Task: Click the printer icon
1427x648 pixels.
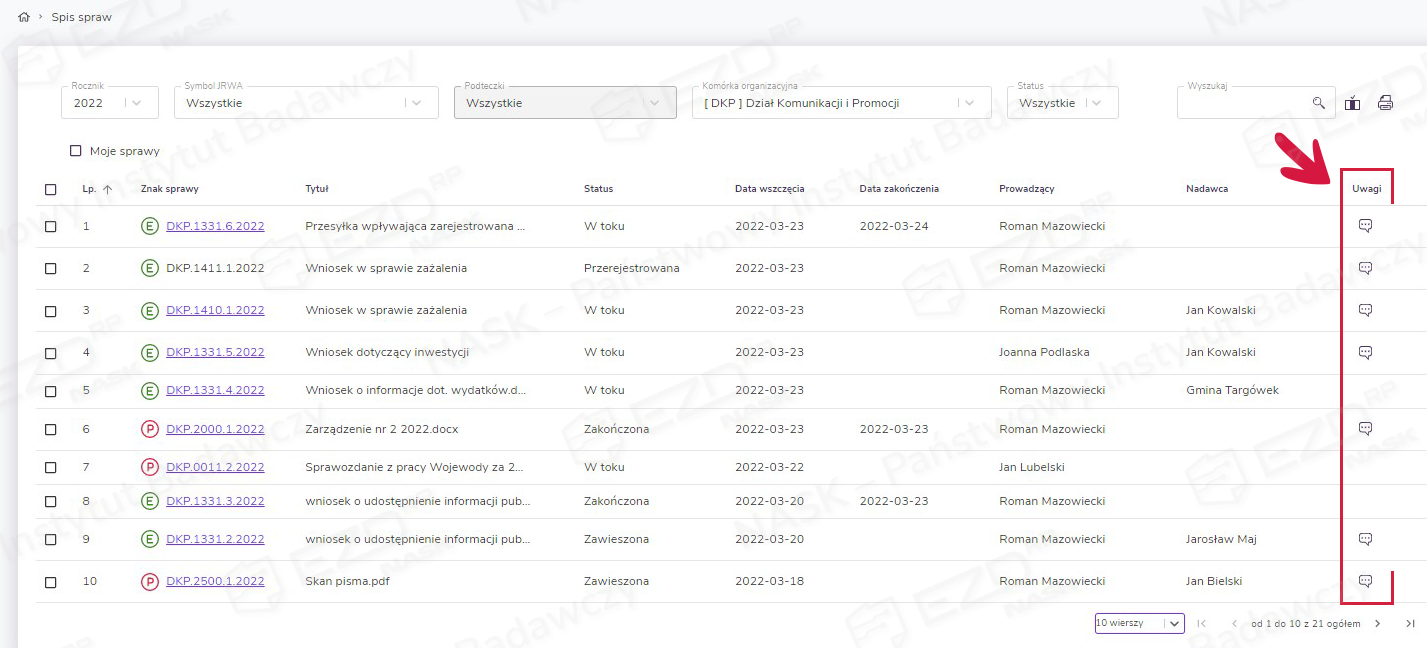Action: click(x=1385, y=102)
